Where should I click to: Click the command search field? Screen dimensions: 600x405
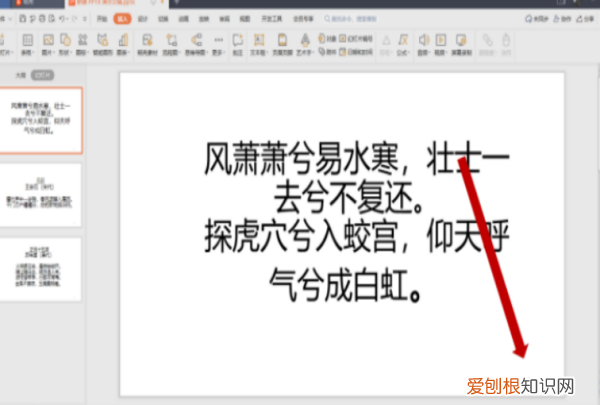(x=350, y=19)
